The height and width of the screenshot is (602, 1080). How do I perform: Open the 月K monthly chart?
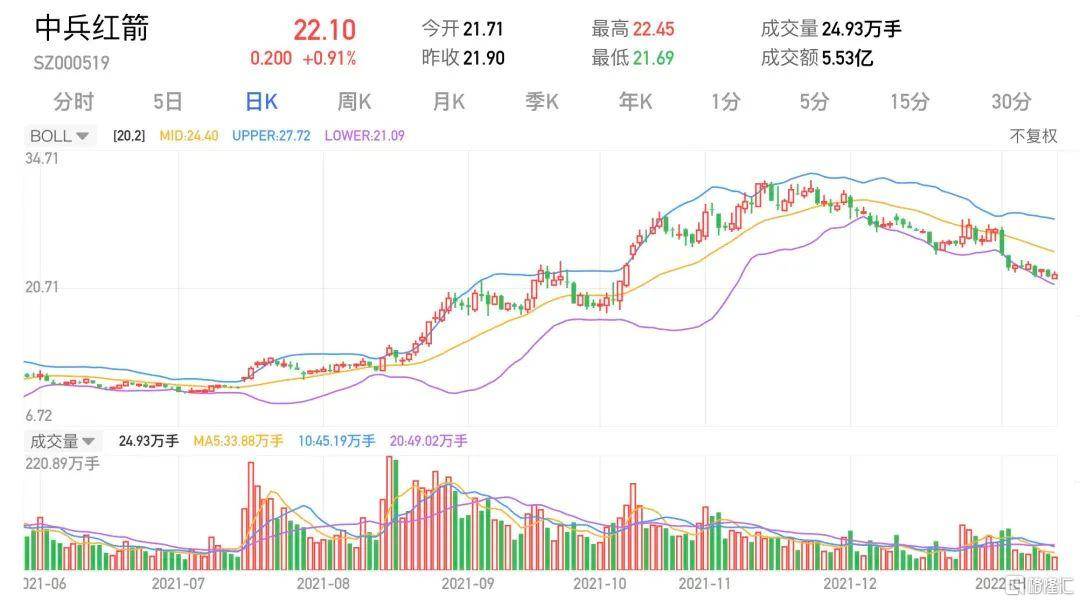point(448,101)
